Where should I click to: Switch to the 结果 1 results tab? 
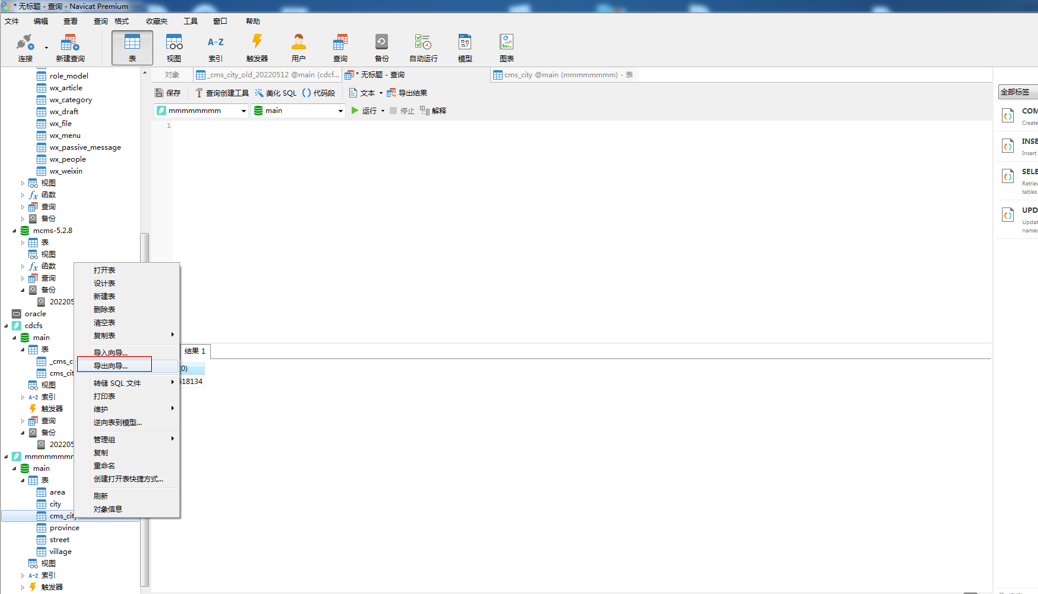pos(195,351)
